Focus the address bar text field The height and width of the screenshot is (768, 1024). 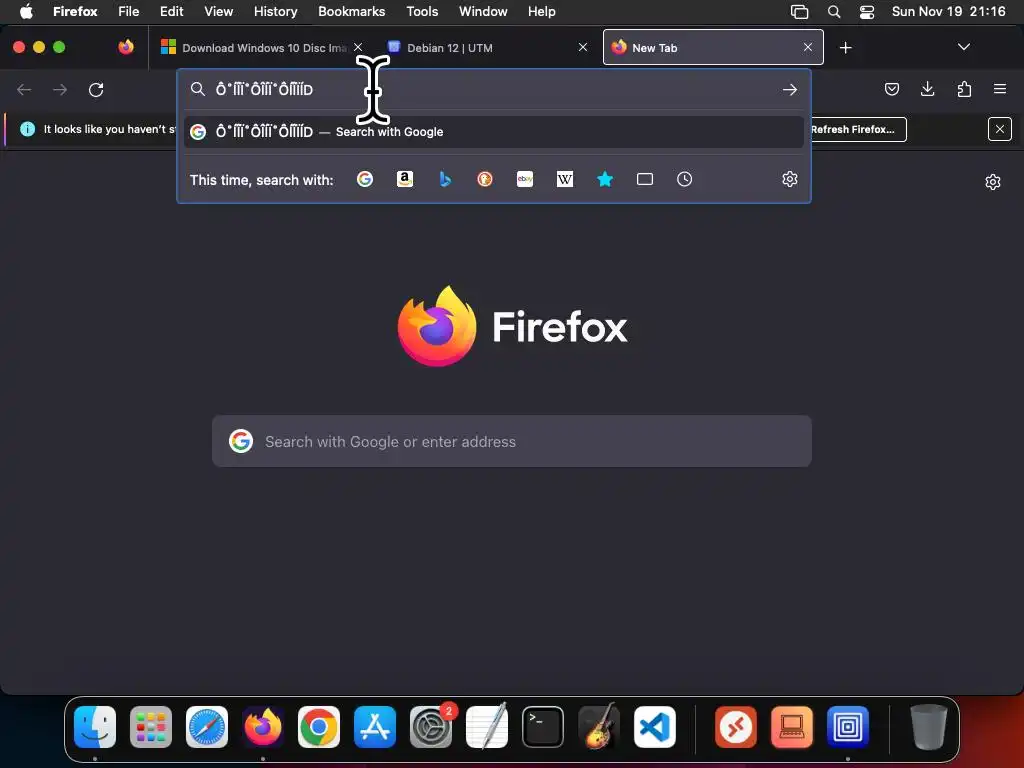coord(496,89)
